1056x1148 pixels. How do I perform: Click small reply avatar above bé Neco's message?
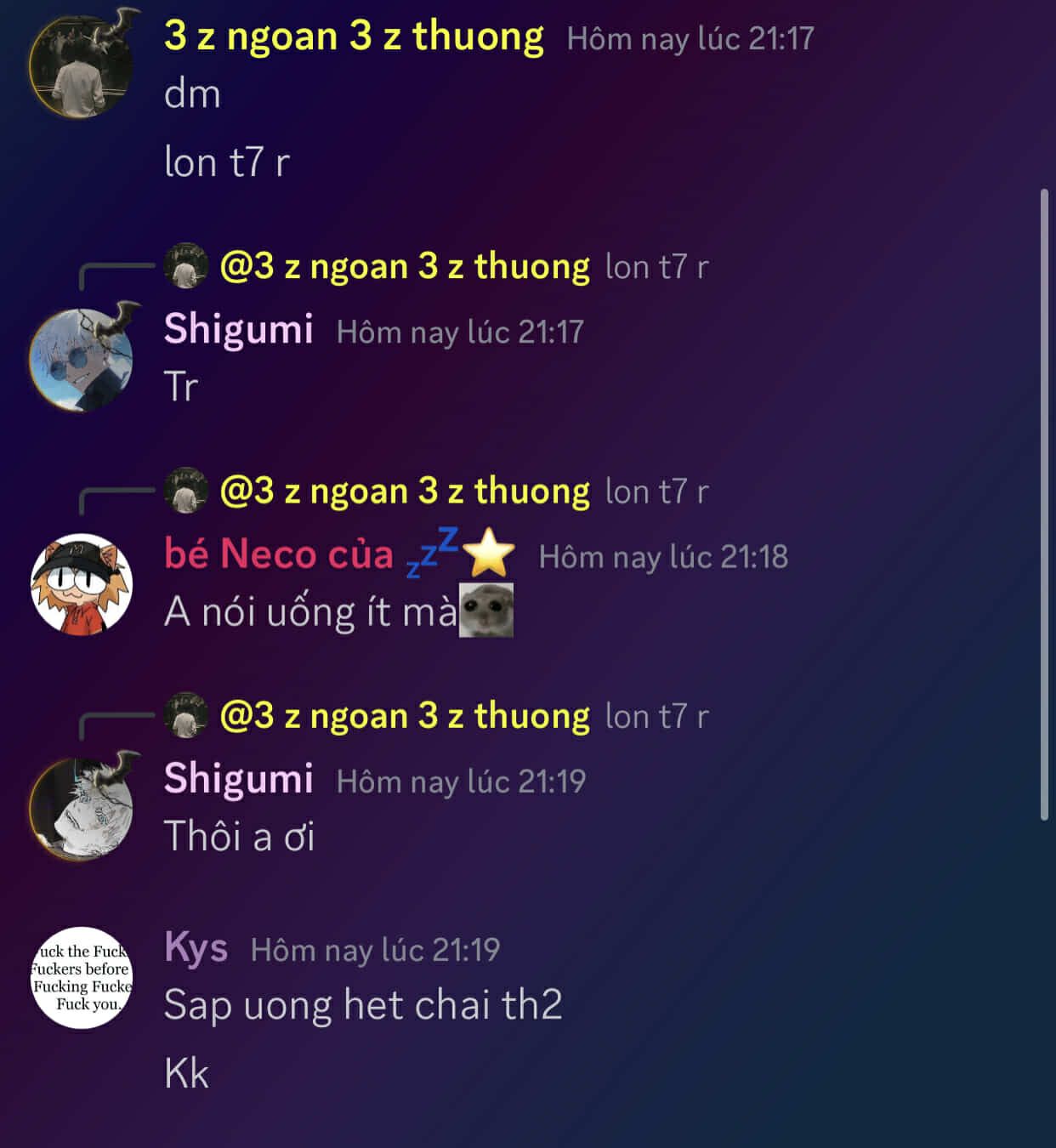click(x=185, y=491)
